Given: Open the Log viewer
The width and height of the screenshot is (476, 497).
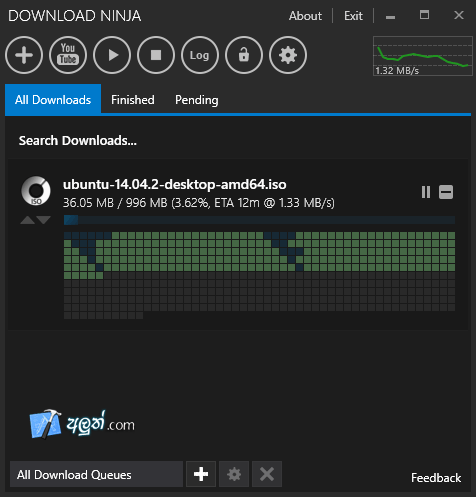Looking at the screenshot, I should [x=200, y=55].
